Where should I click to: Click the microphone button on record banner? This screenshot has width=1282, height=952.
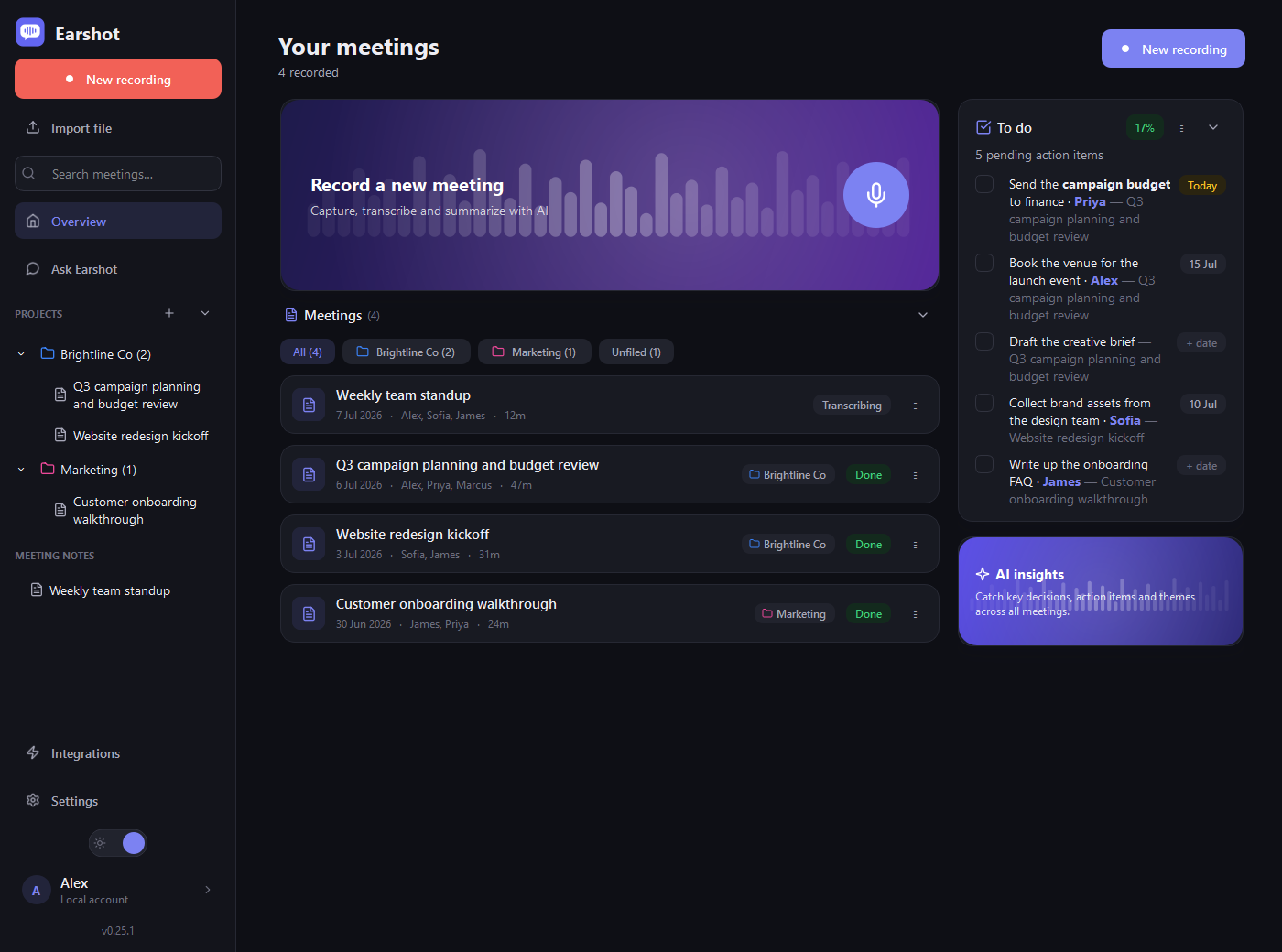pos(876,195)
